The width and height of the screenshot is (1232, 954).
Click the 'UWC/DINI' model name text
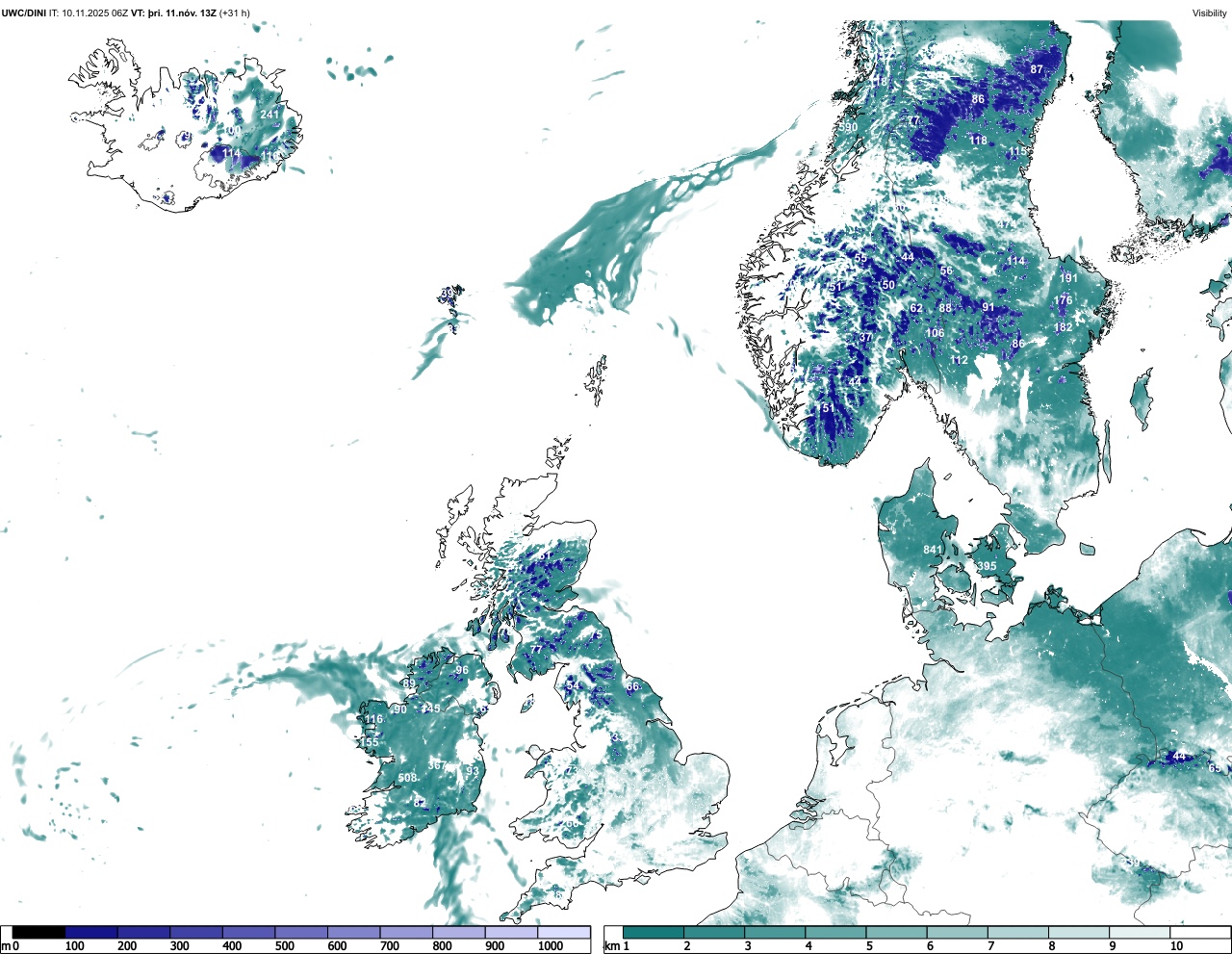pyautogui.click(x=23, y=13)
